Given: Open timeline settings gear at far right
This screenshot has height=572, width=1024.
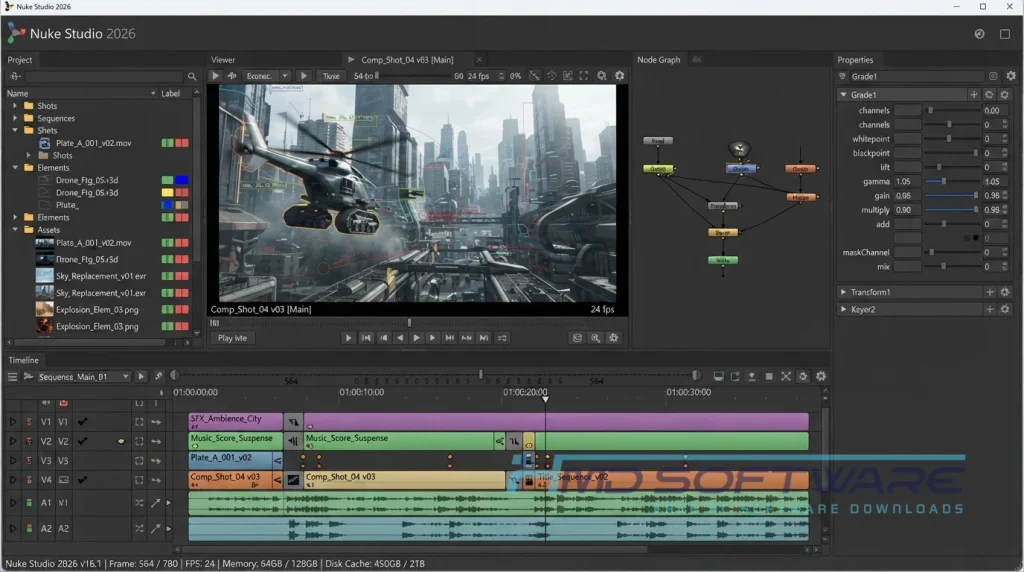Looking at the screenshot, I should tap(821, 376).
